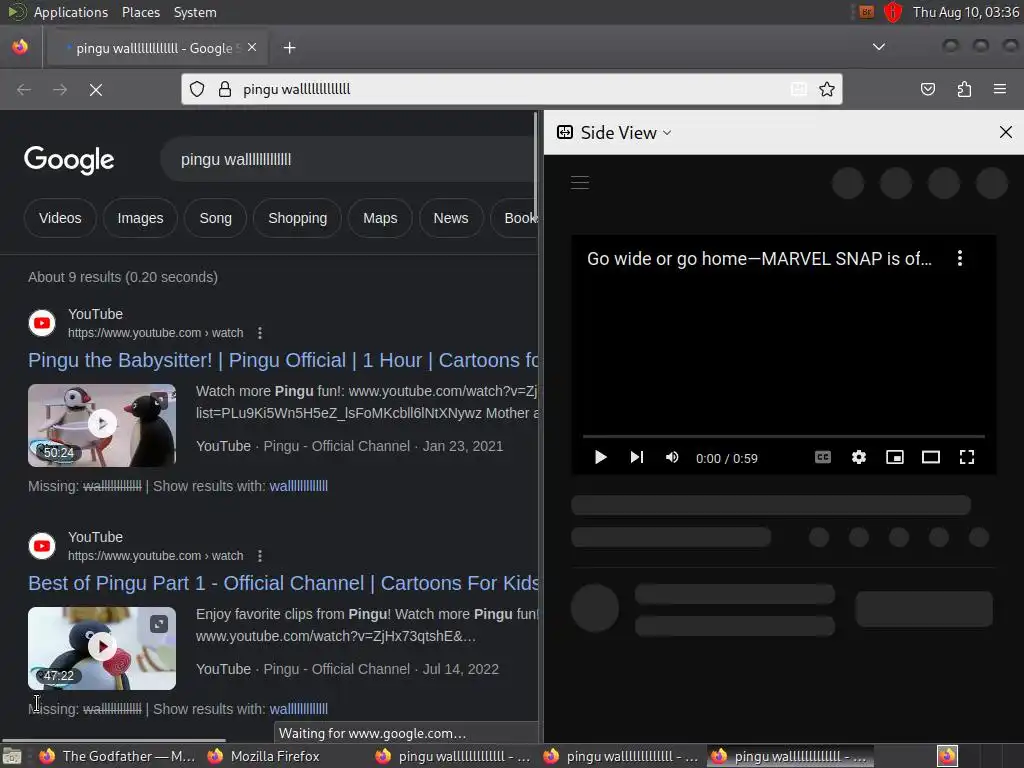The width and height of the screenshot is (1024, 768).
Task: Open Side View icon in the address bar
Action: tap(799, 89)
